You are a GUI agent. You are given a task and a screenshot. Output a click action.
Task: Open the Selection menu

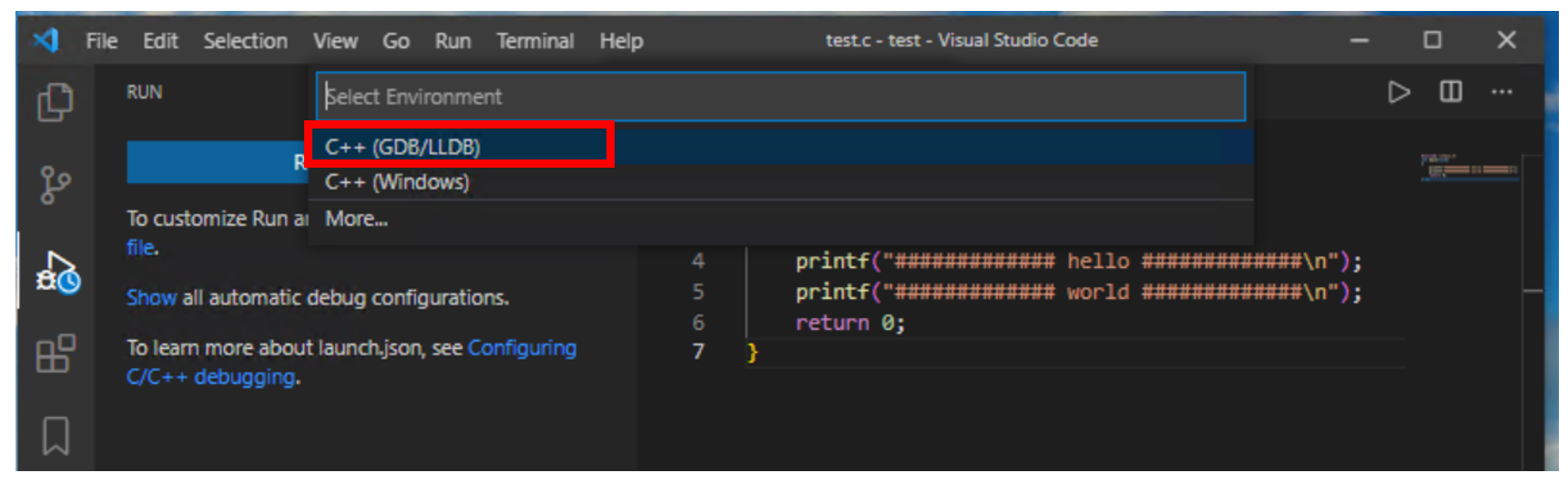(x=245, y=41)
